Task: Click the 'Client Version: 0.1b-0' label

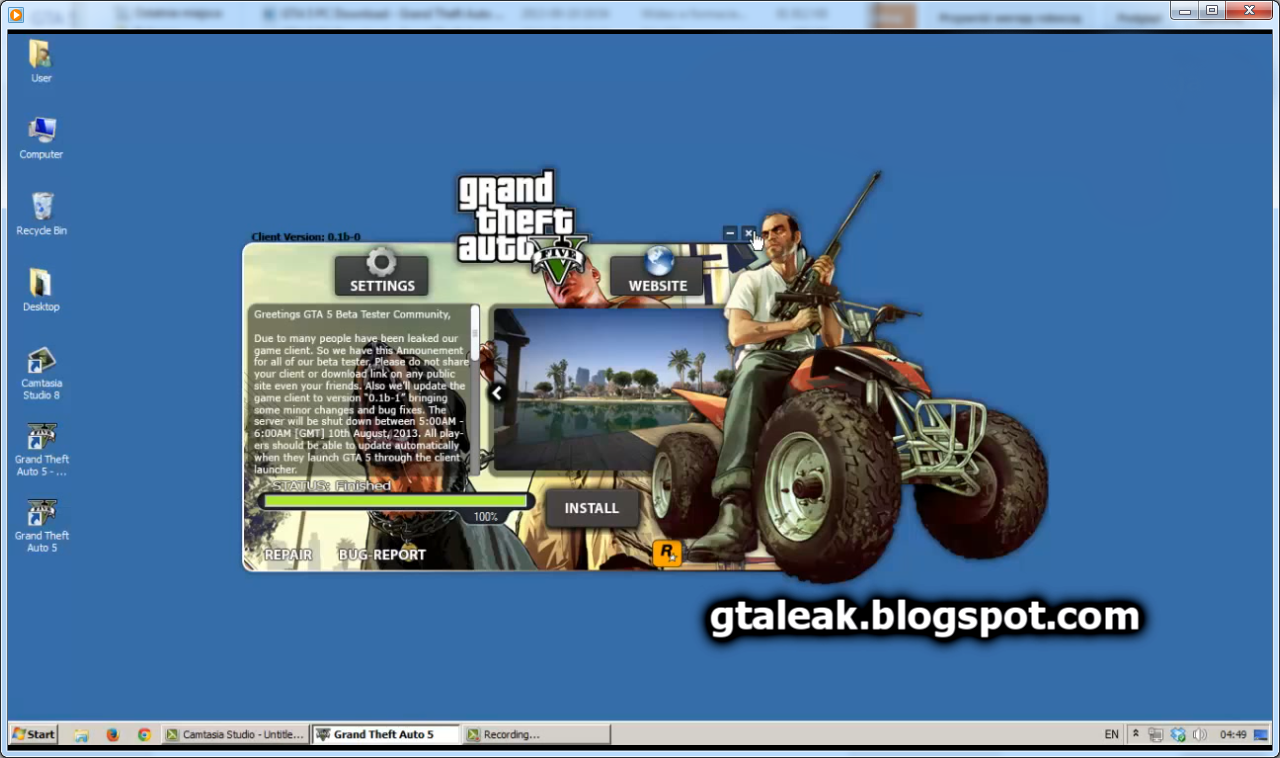Action: (x=306, y=237)
